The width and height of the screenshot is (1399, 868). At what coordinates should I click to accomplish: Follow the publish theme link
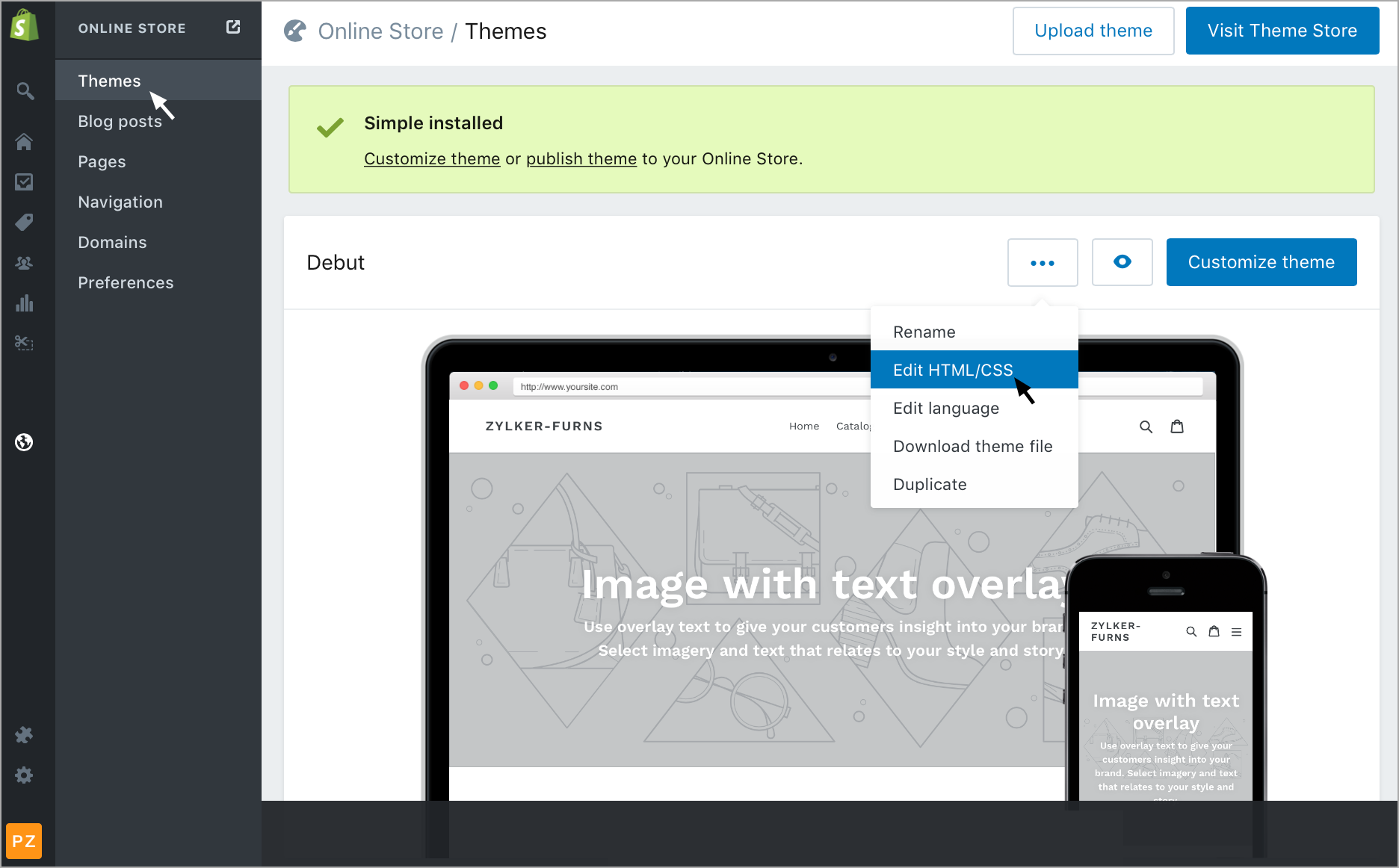click(x=581, y=159)
